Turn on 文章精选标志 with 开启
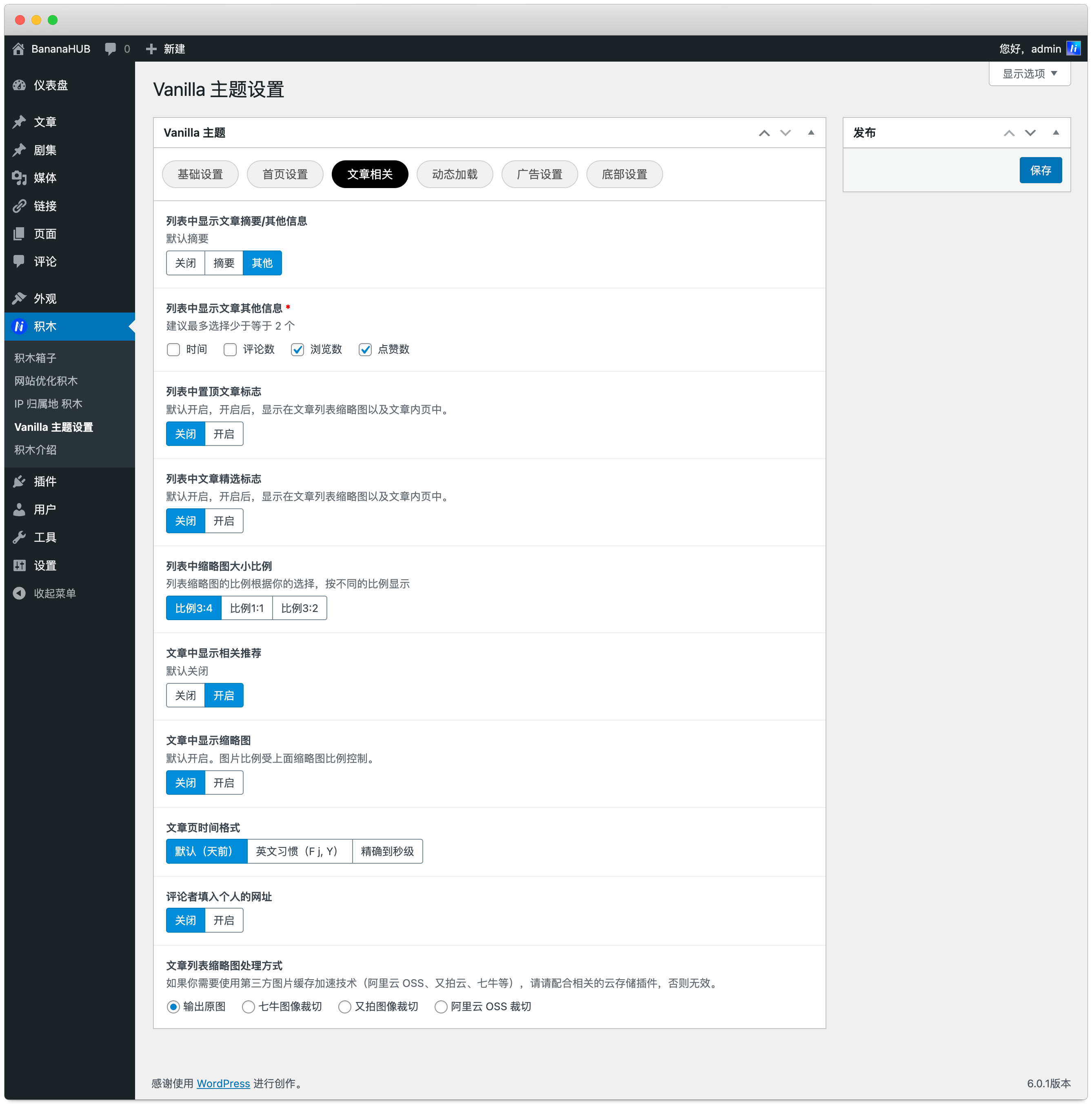 click(224, 521)
